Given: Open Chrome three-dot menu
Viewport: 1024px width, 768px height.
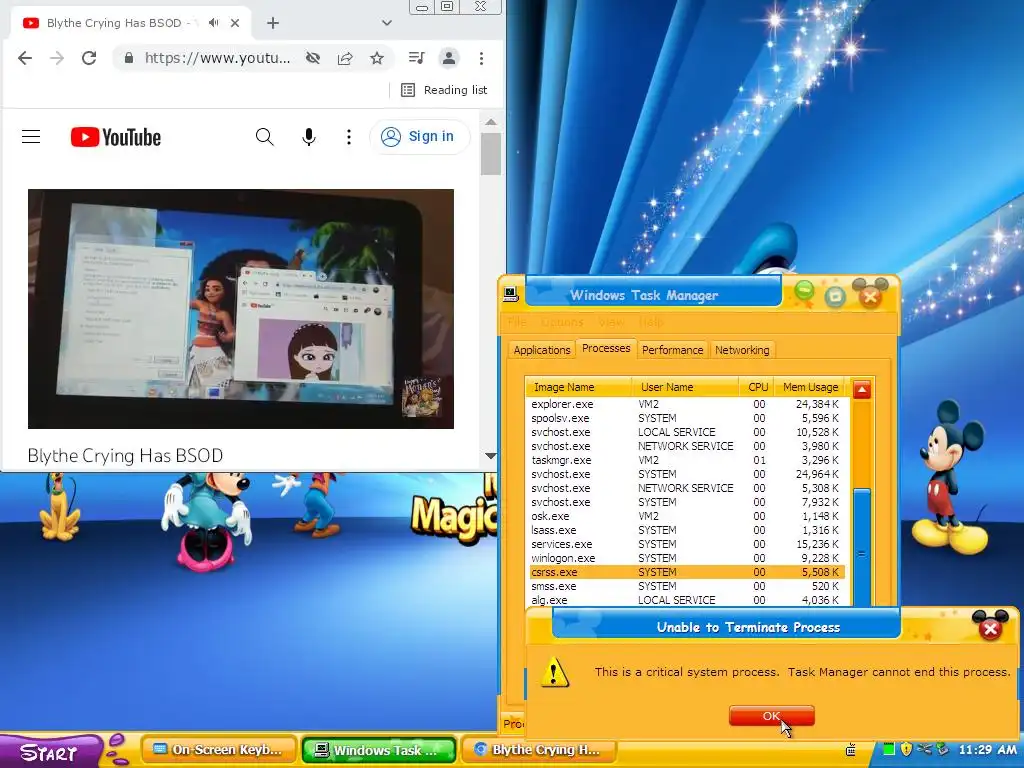Looking at the screenshot, I should [x=481, y=58].
